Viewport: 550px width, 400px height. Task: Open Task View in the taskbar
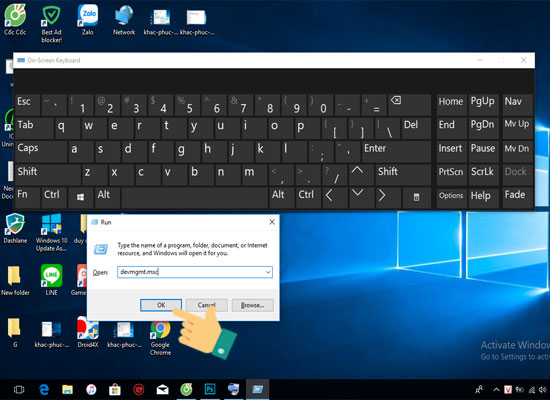coord(19,389)
